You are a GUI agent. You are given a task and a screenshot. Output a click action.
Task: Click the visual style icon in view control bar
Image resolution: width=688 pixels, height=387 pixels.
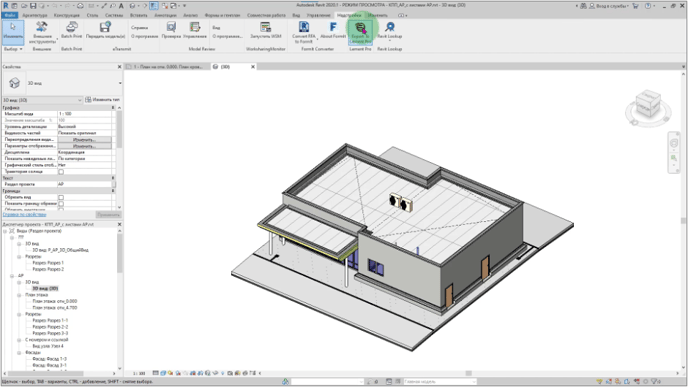click(x=163, y=373)
